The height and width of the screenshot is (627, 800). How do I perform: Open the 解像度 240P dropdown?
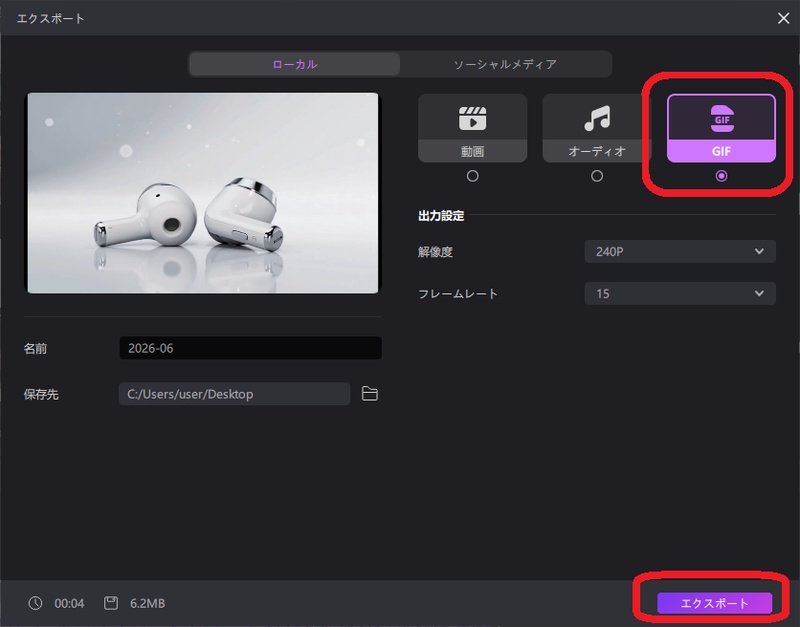[x=680, y=252]
